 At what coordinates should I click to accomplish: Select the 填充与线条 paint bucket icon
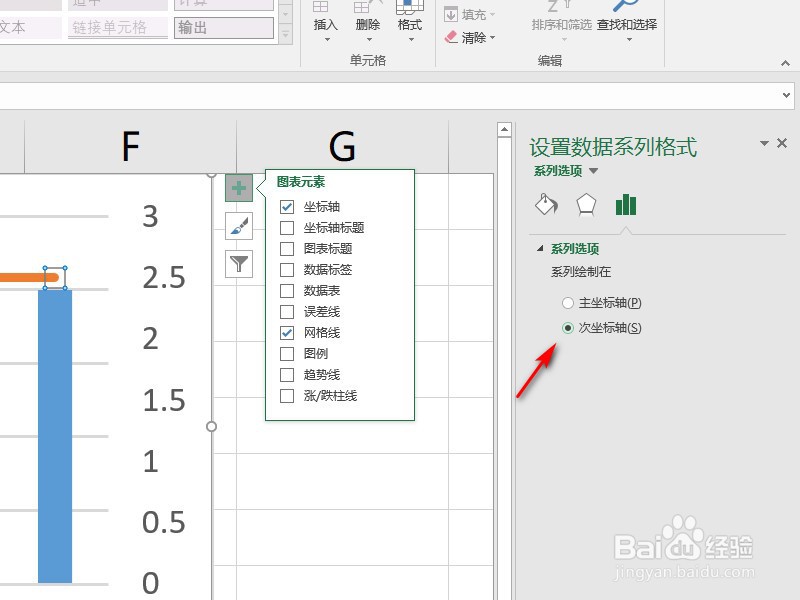click(x=546, y=204)
